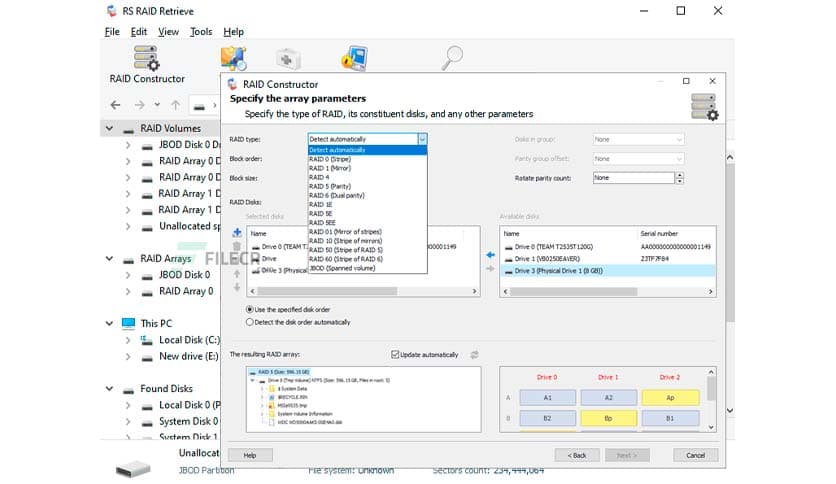Select 'Detect the disk order automatically' radio
The height and width of the screenshot is (484, 836).
[x=250, y=322]
